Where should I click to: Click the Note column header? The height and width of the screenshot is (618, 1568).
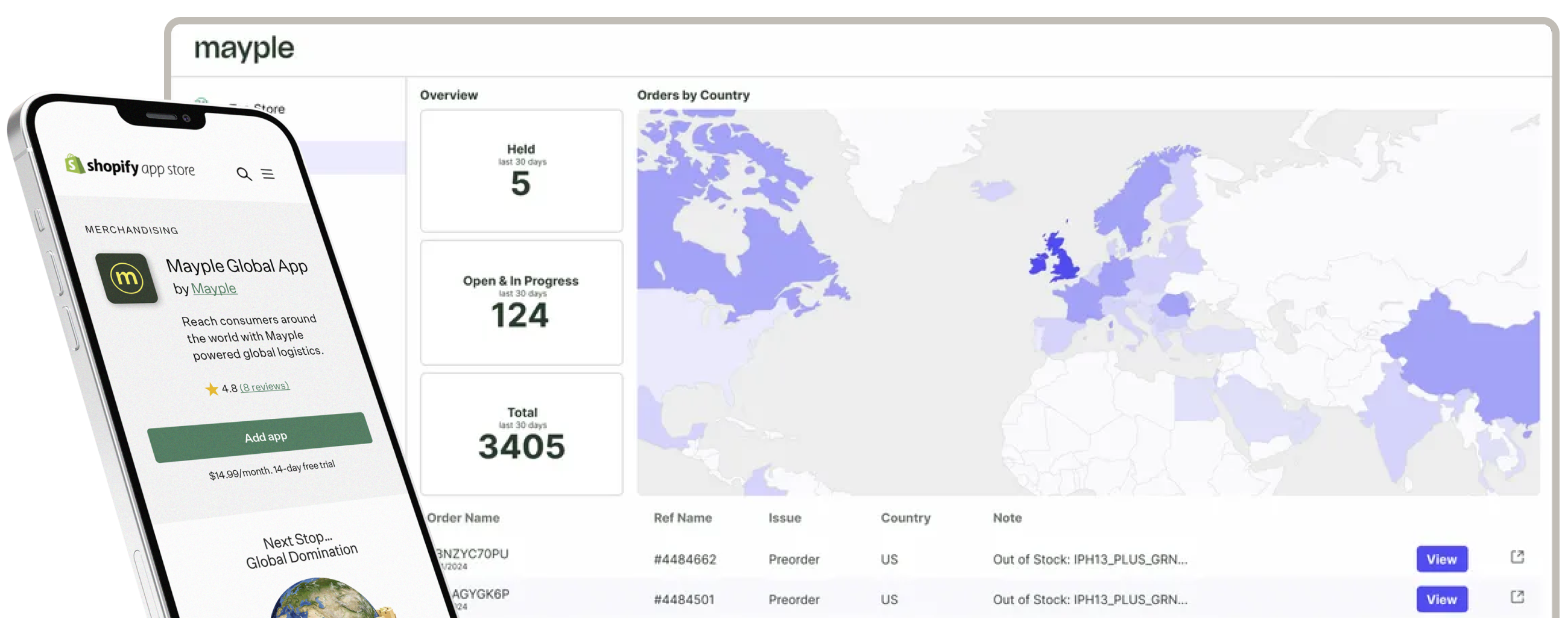pyautogui.click(x=1007, y=518)
